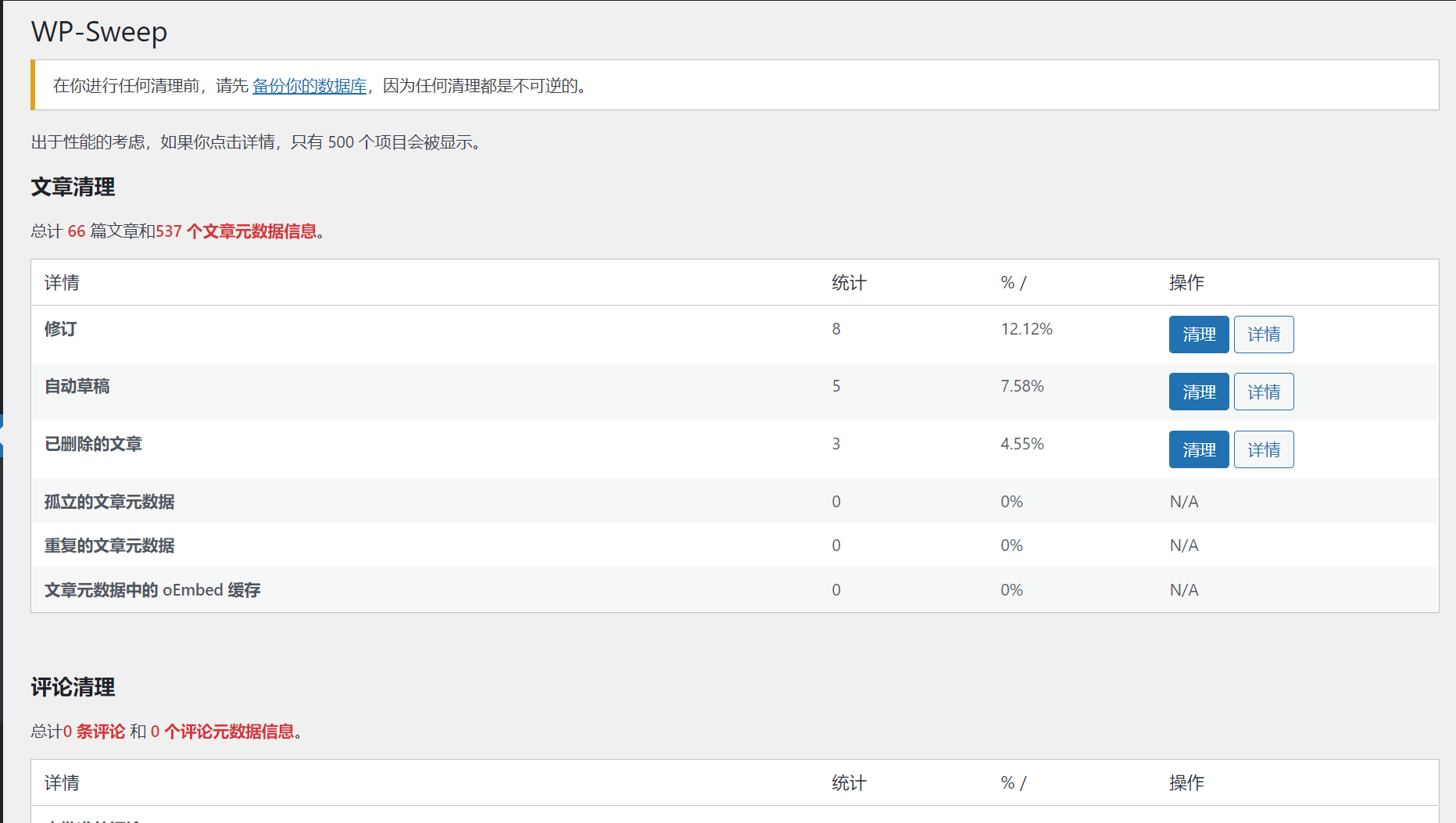Click 统计 header in 文章清理 table
The image size is (1456, 823).
(849, 283)
